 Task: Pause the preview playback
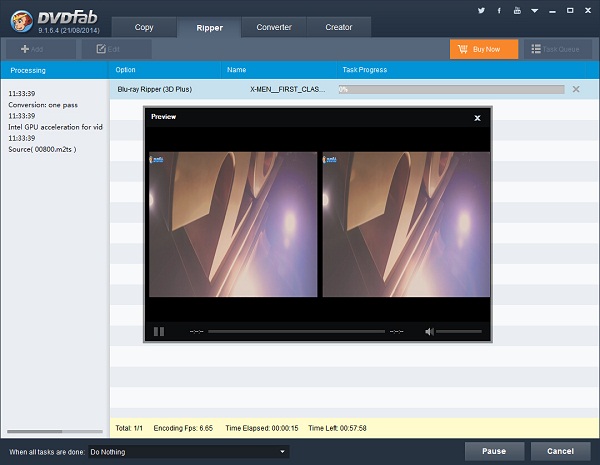tap(159, 331)
